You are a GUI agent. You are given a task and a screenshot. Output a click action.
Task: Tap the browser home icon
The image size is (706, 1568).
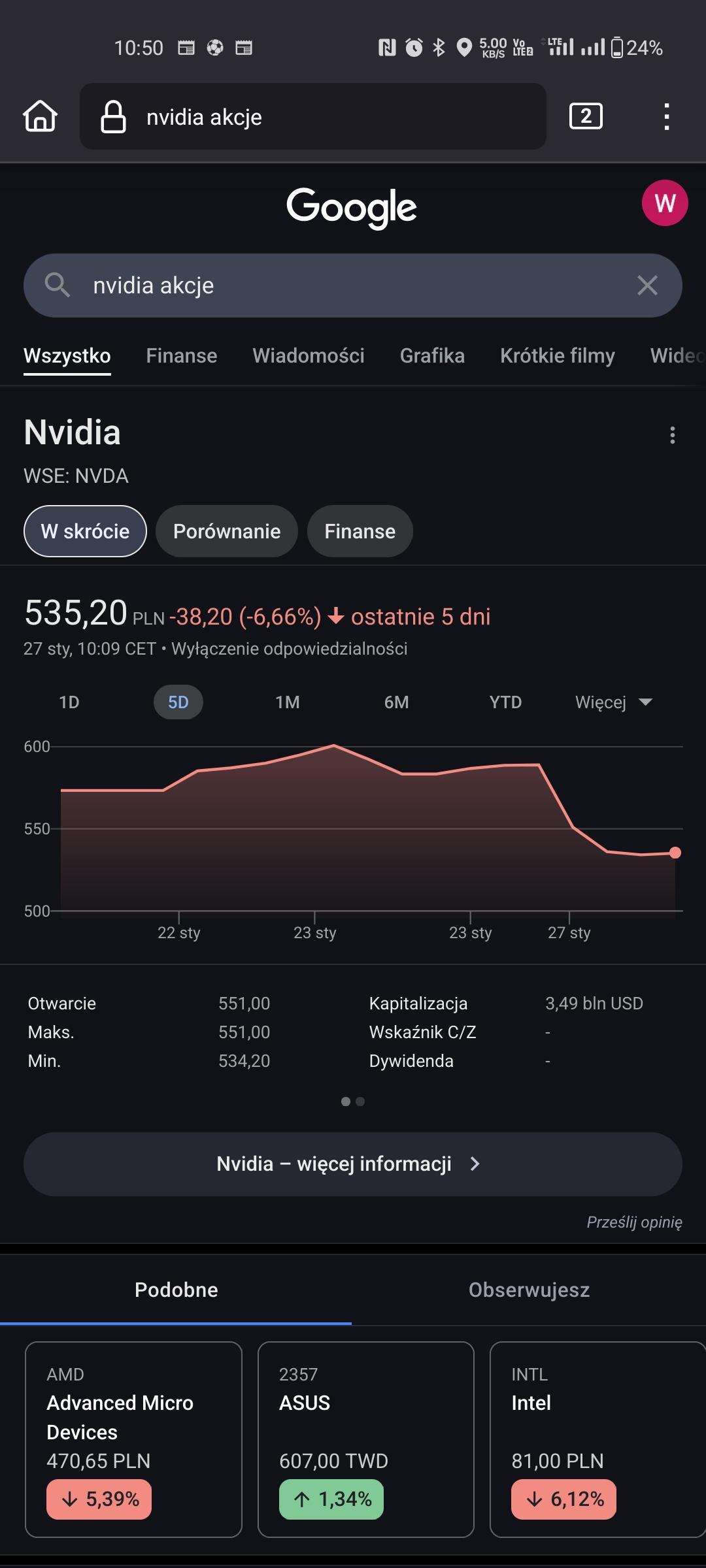[x=41, y=116]
